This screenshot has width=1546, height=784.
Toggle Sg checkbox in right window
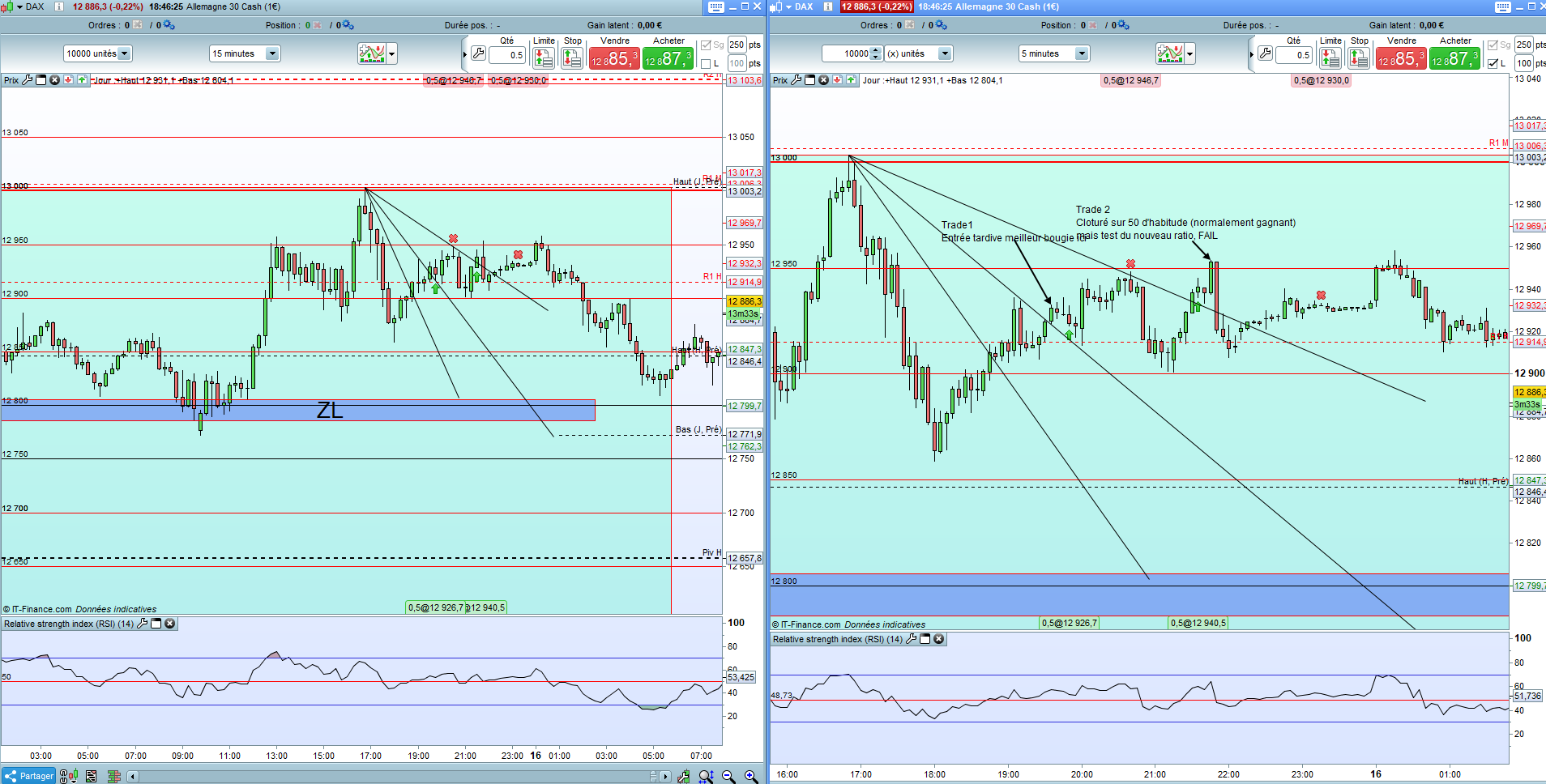click(x=1493, y=45)
